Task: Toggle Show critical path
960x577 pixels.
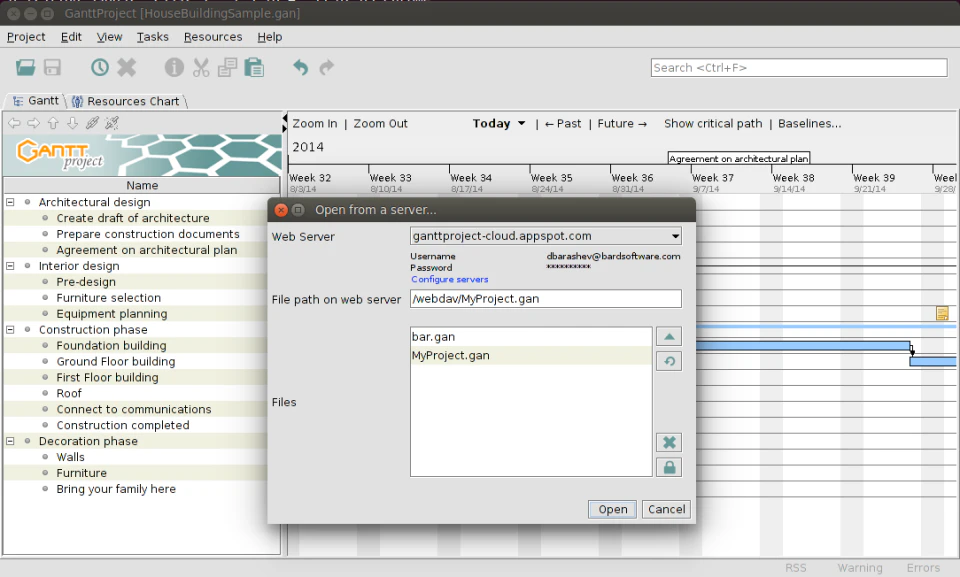Action: (713, 124)
